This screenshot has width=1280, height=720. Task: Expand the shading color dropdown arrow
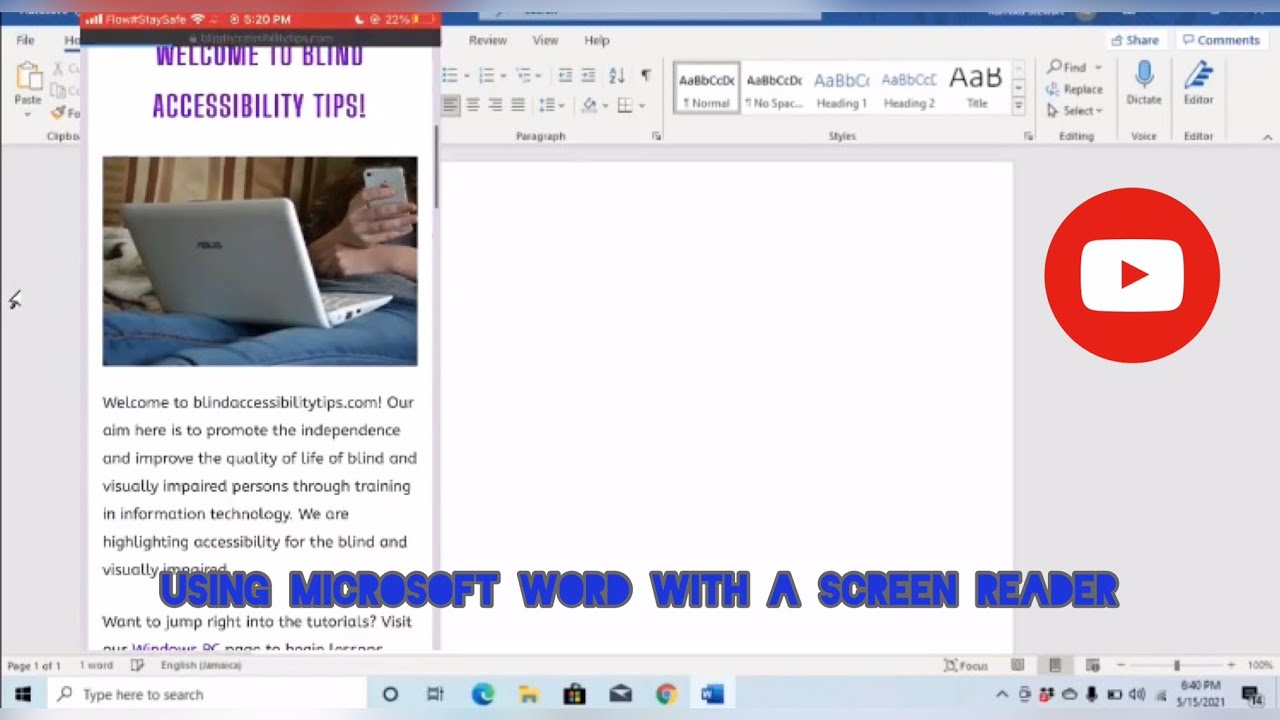(604, 105)
